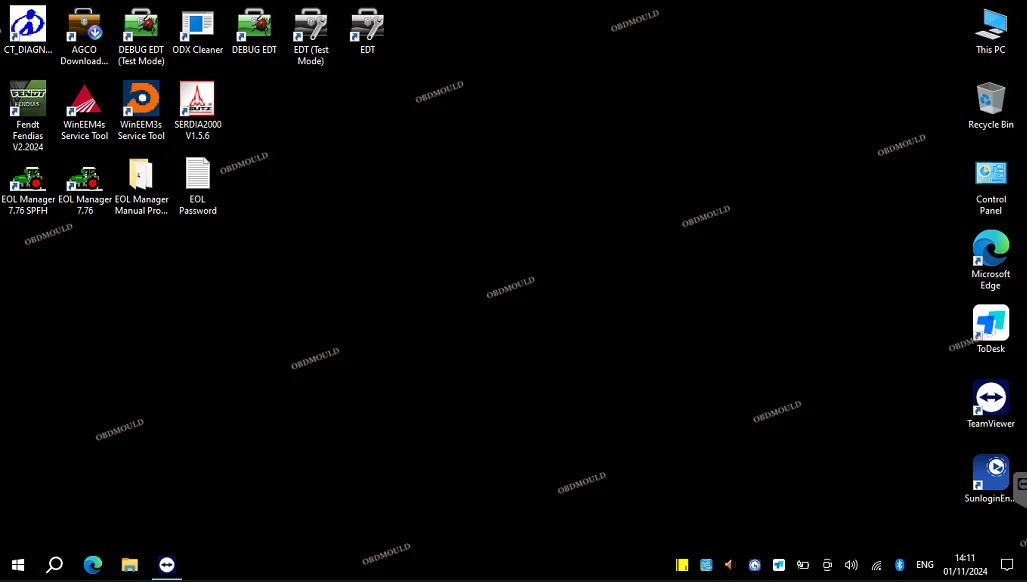Open the Recycle Bin

[990, 100]
